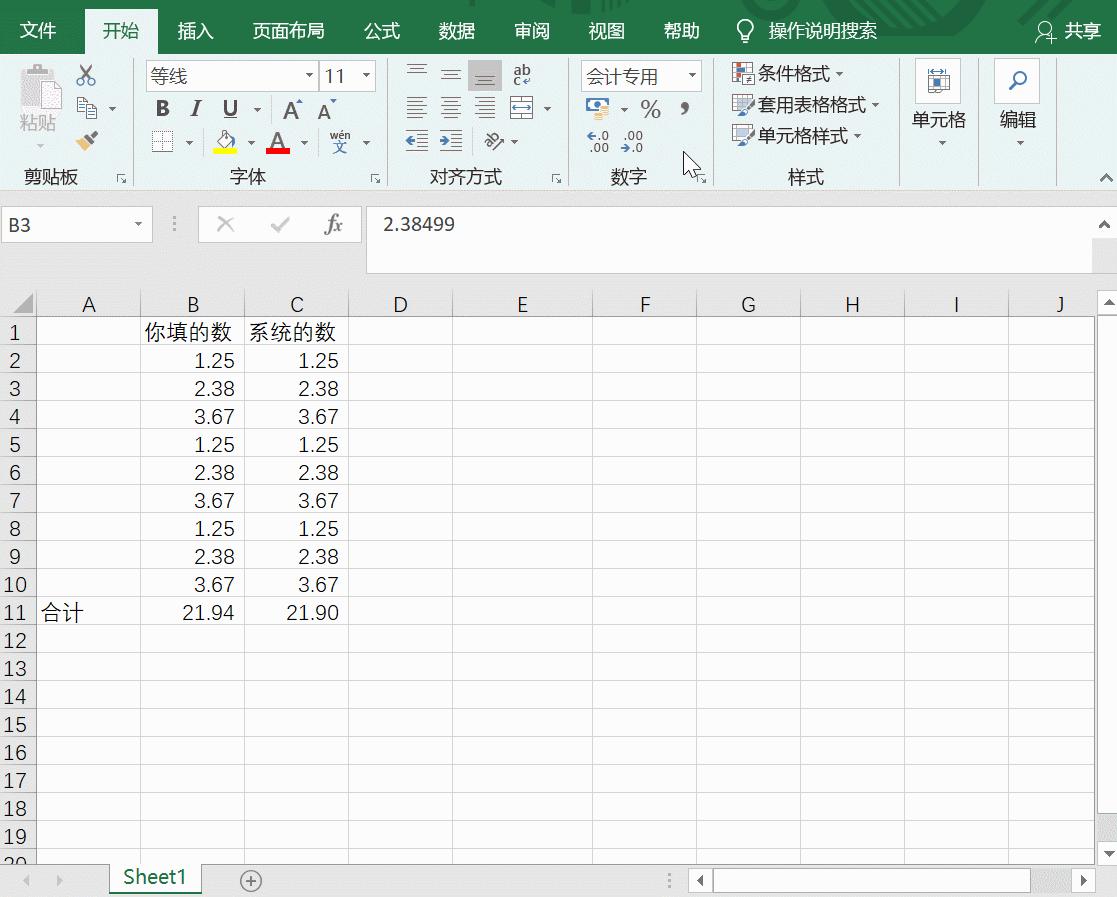Click the decrease decimal places icon
This screenshot has width=1117, height=897.
630,140
